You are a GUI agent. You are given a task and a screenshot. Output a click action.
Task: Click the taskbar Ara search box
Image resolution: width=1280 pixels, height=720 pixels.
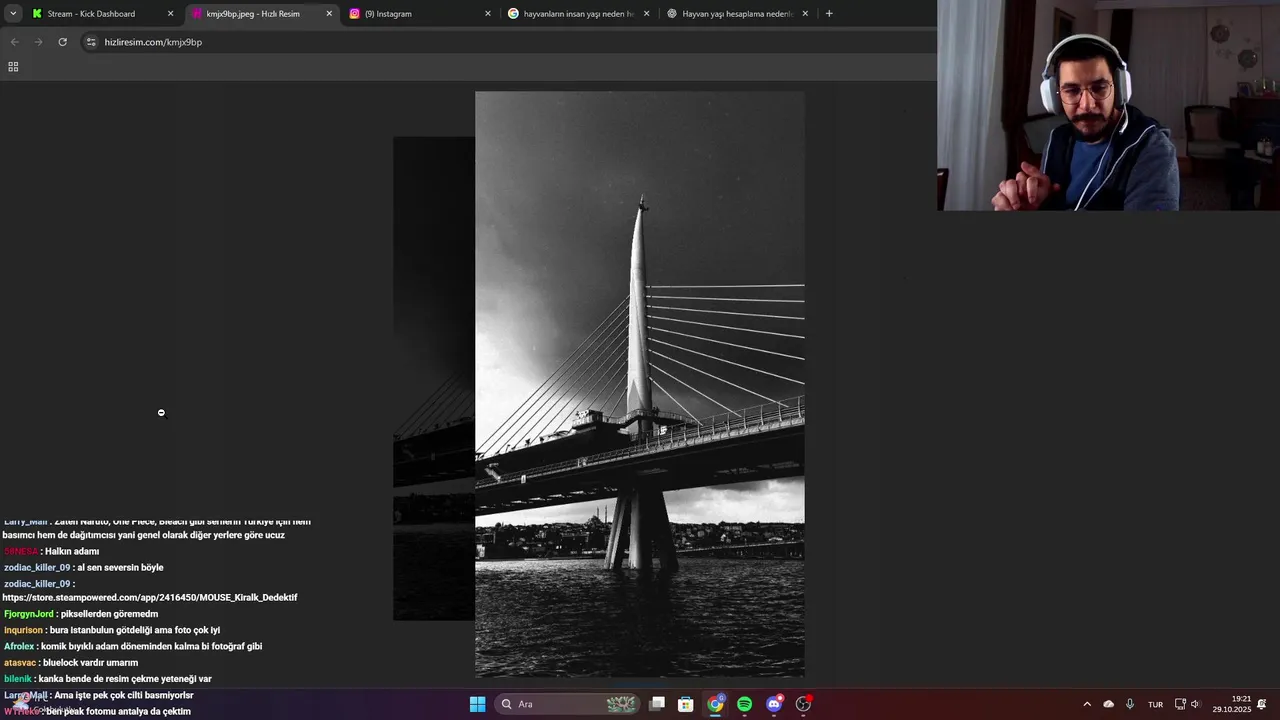567,704
